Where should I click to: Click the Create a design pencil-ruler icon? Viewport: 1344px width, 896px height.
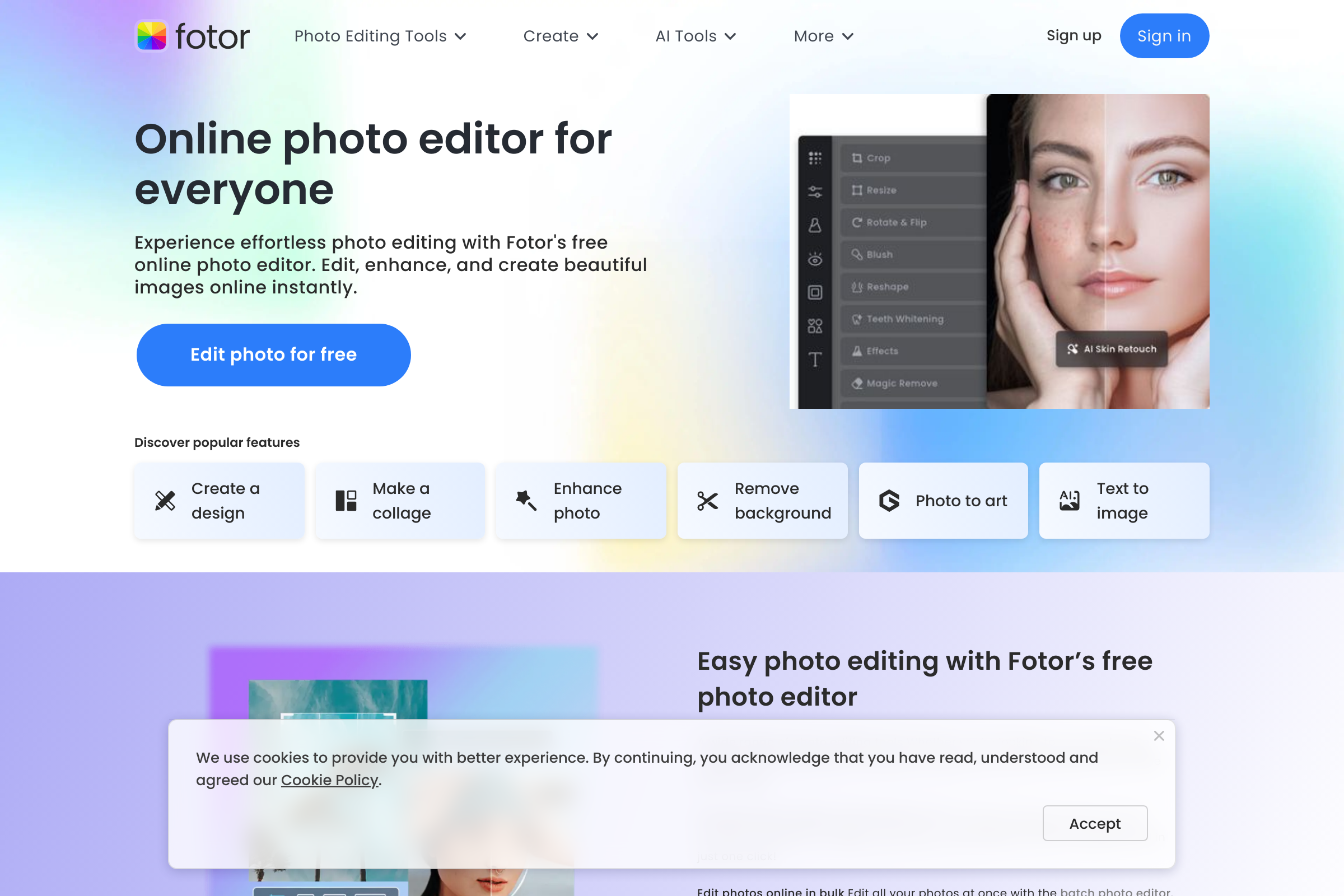pyautogui.click(x=165, y=501)
